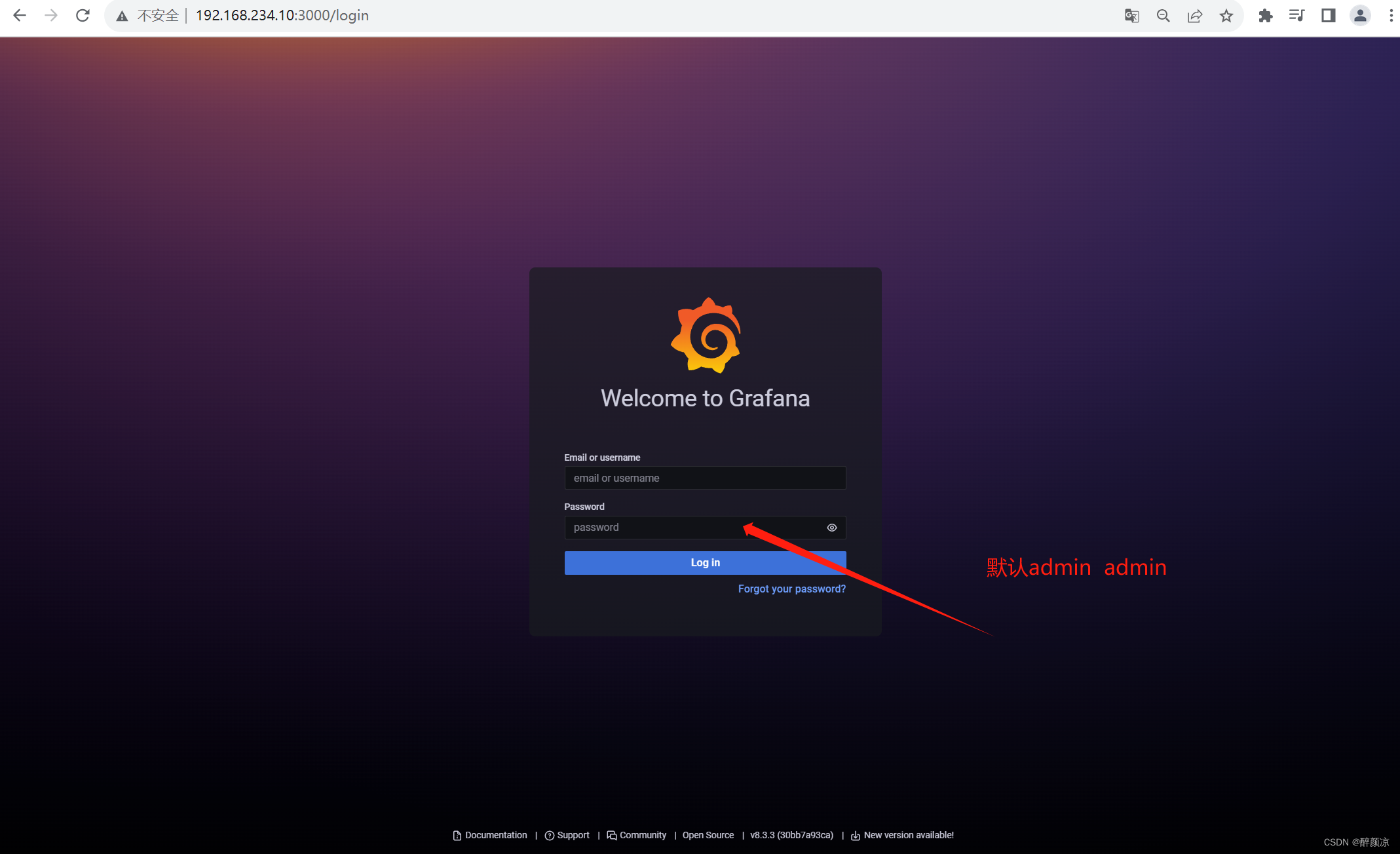Image resolution: width=1400 pixels, height=854 pixels.
Task: Click the v8.3.3 version link
Action: [791, 835]
